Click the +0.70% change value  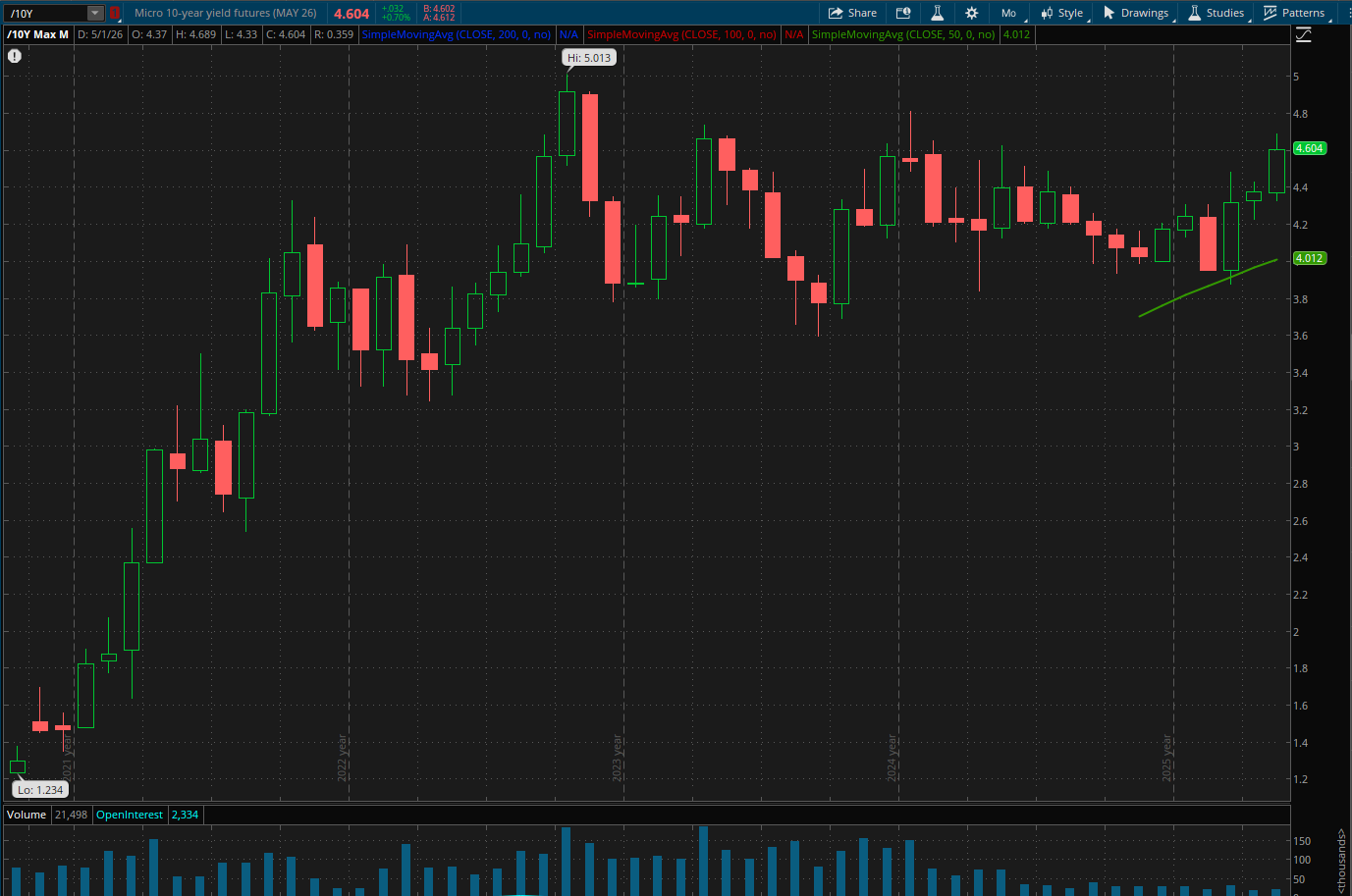[x=397, y=18]
